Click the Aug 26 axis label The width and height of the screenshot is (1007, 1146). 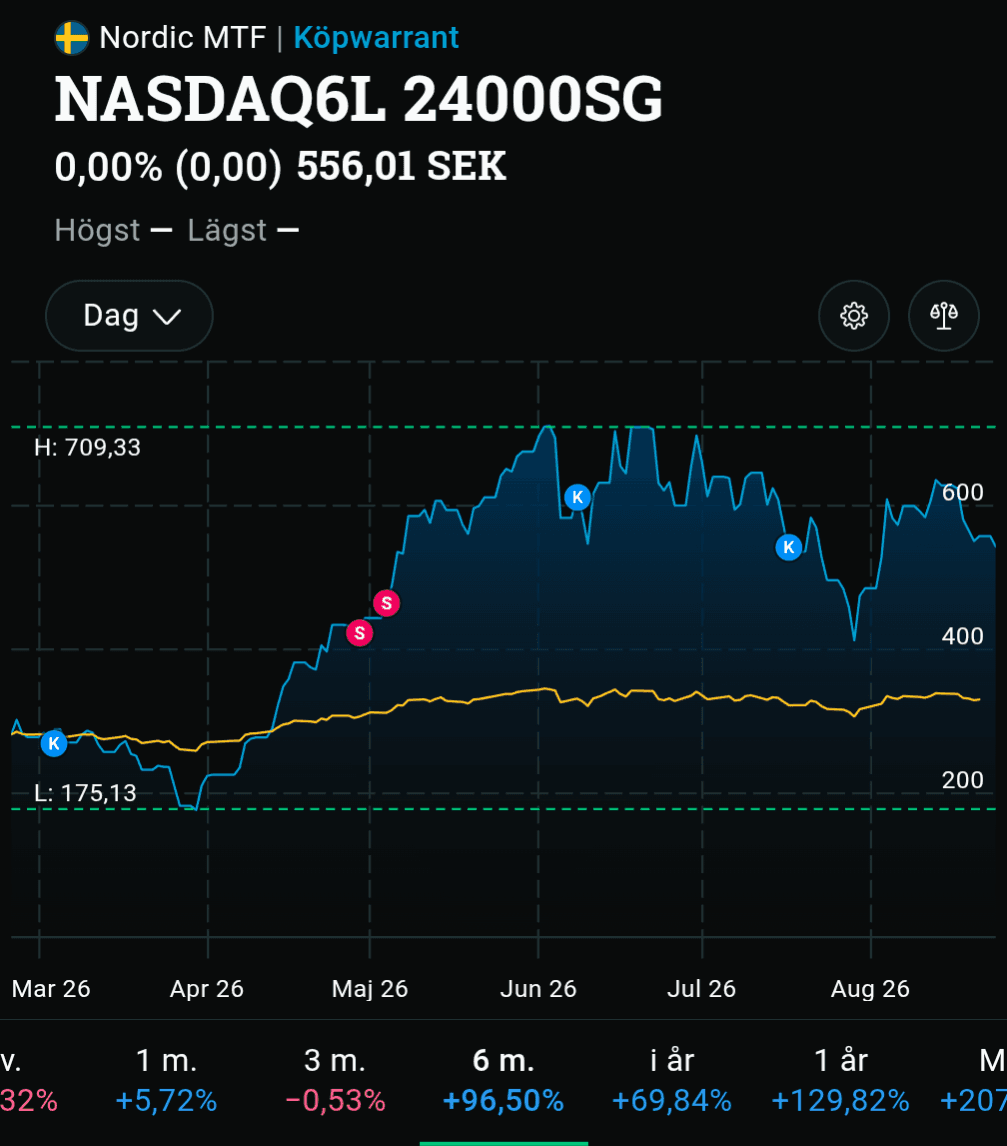(x=870, y=989)
